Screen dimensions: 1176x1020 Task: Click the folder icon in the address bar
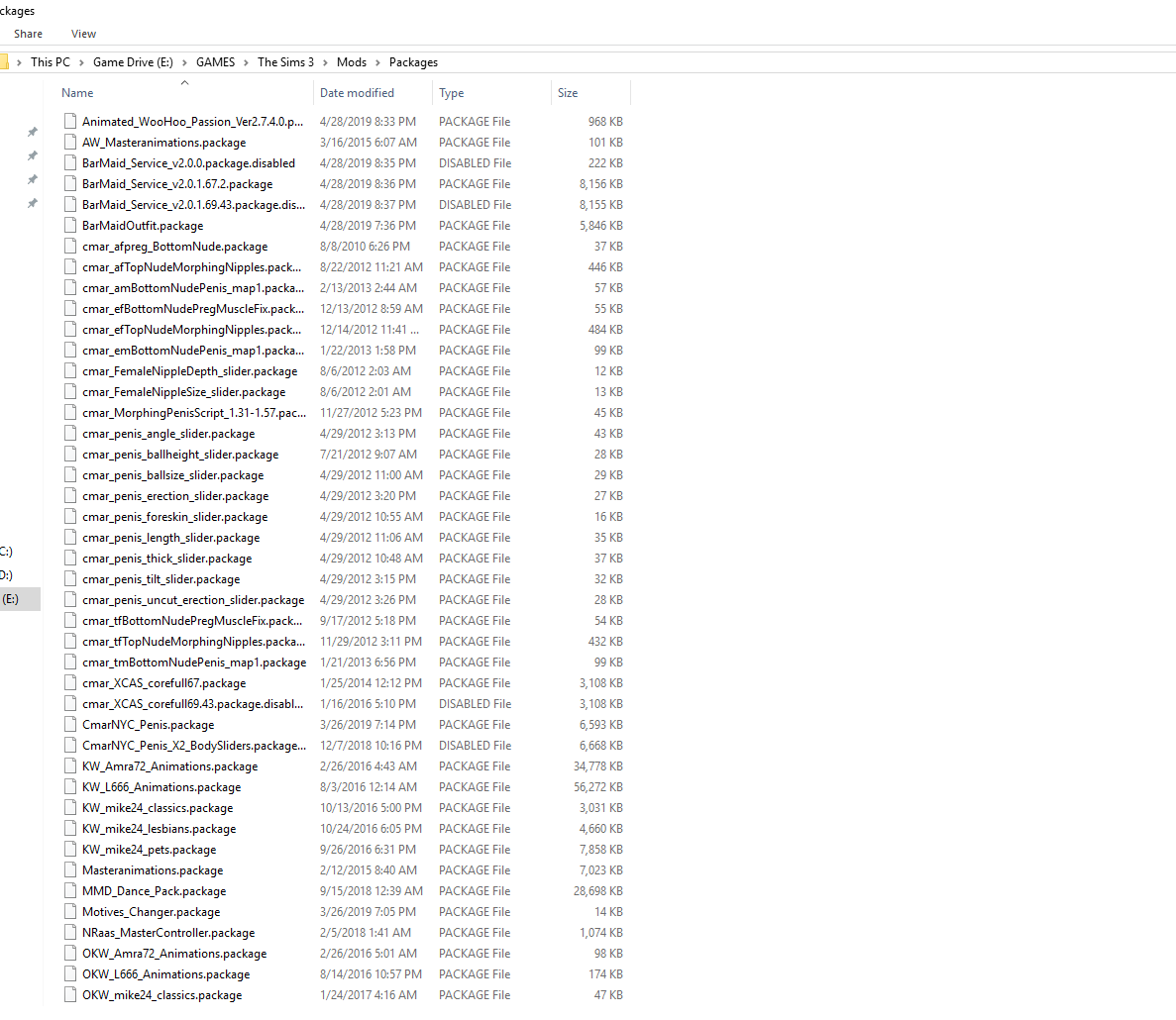pos(4,61)
